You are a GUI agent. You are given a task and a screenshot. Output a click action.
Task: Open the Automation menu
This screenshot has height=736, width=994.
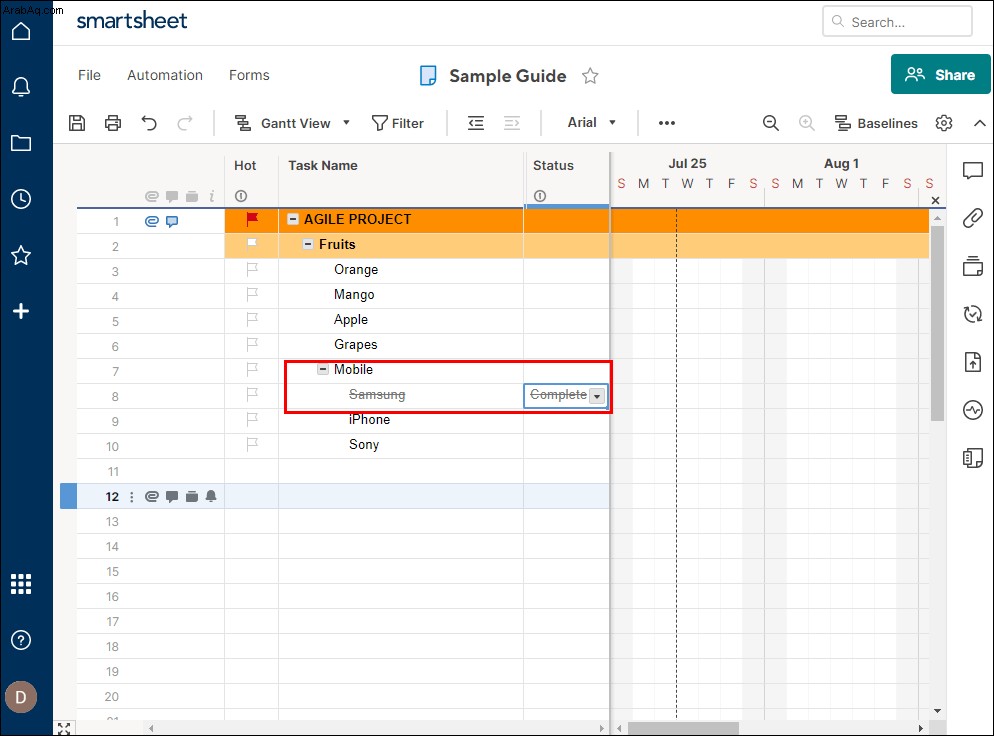click(165, 75)
